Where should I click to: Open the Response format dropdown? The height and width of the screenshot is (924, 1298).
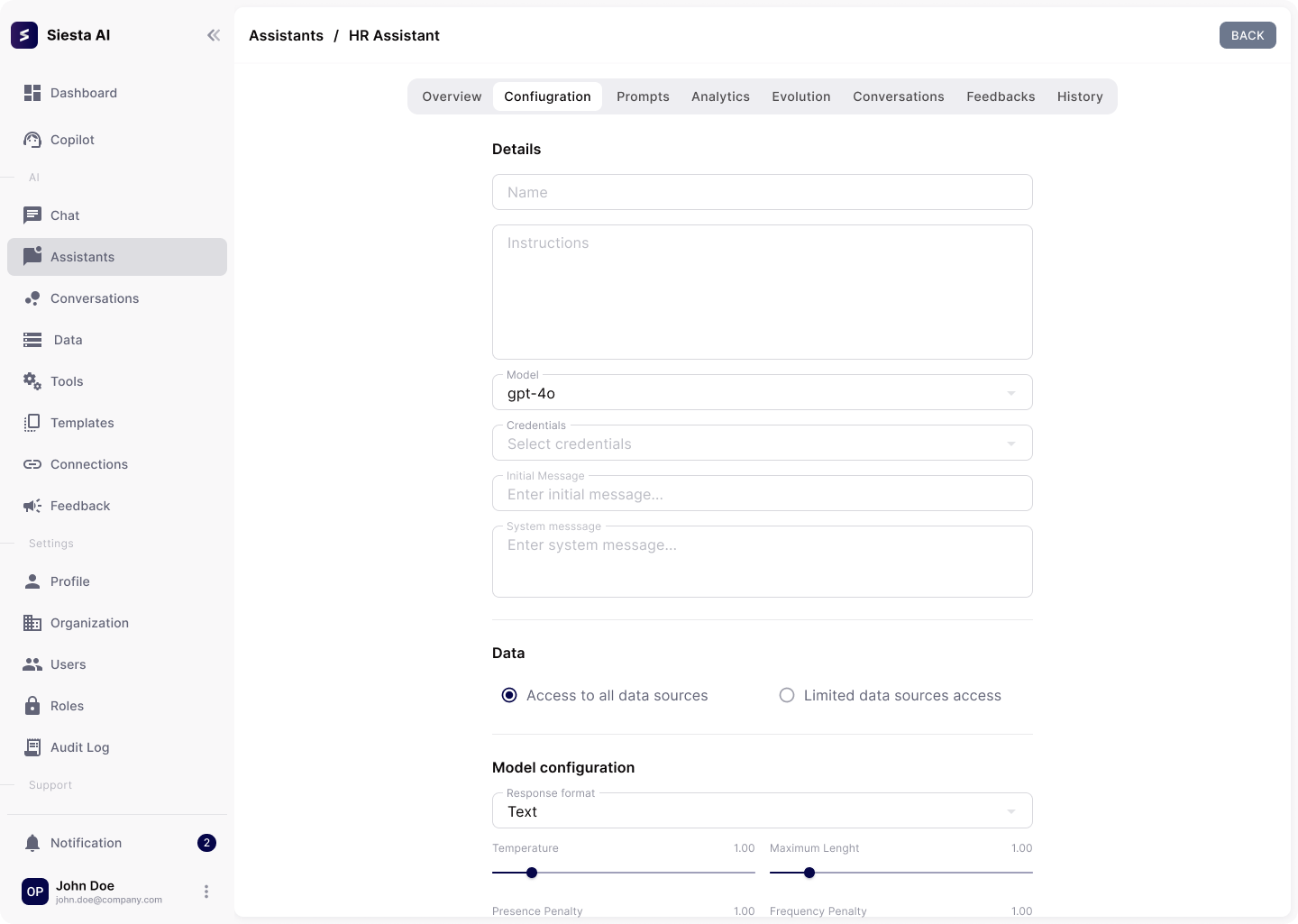click(x=762, y=810)
